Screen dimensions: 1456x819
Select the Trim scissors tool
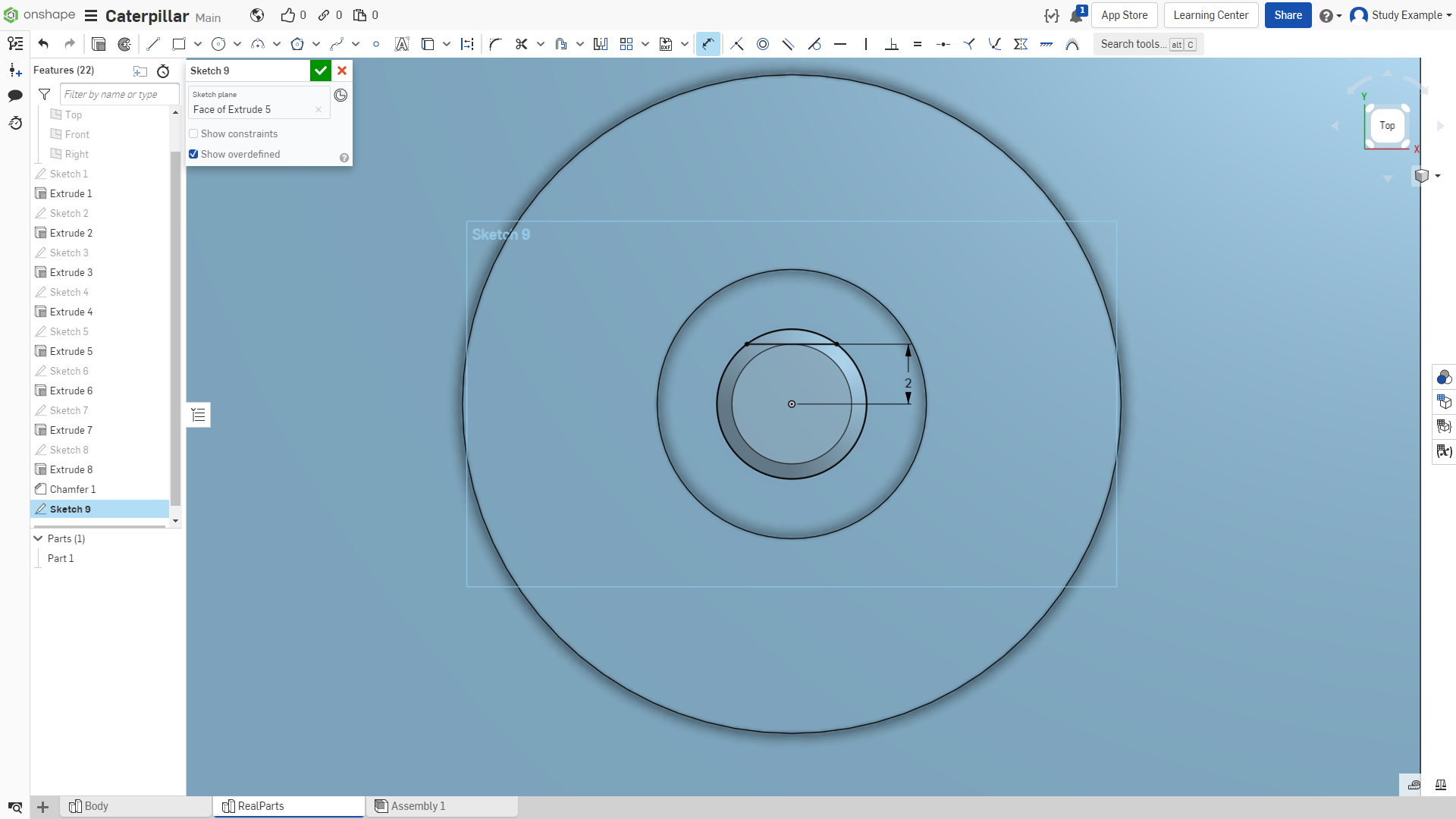(521, 44)
